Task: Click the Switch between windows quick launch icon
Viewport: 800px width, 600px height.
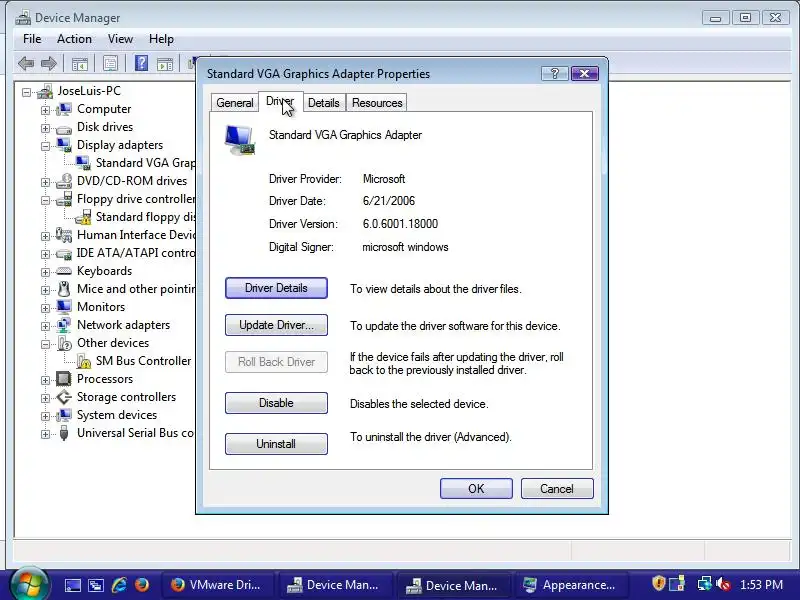Action: (95, 585)
